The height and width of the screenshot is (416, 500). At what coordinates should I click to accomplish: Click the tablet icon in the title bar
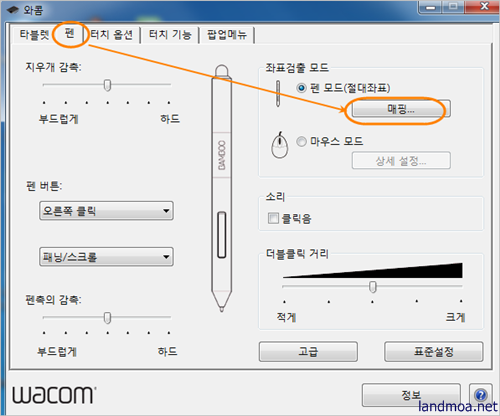pos(13,10)
